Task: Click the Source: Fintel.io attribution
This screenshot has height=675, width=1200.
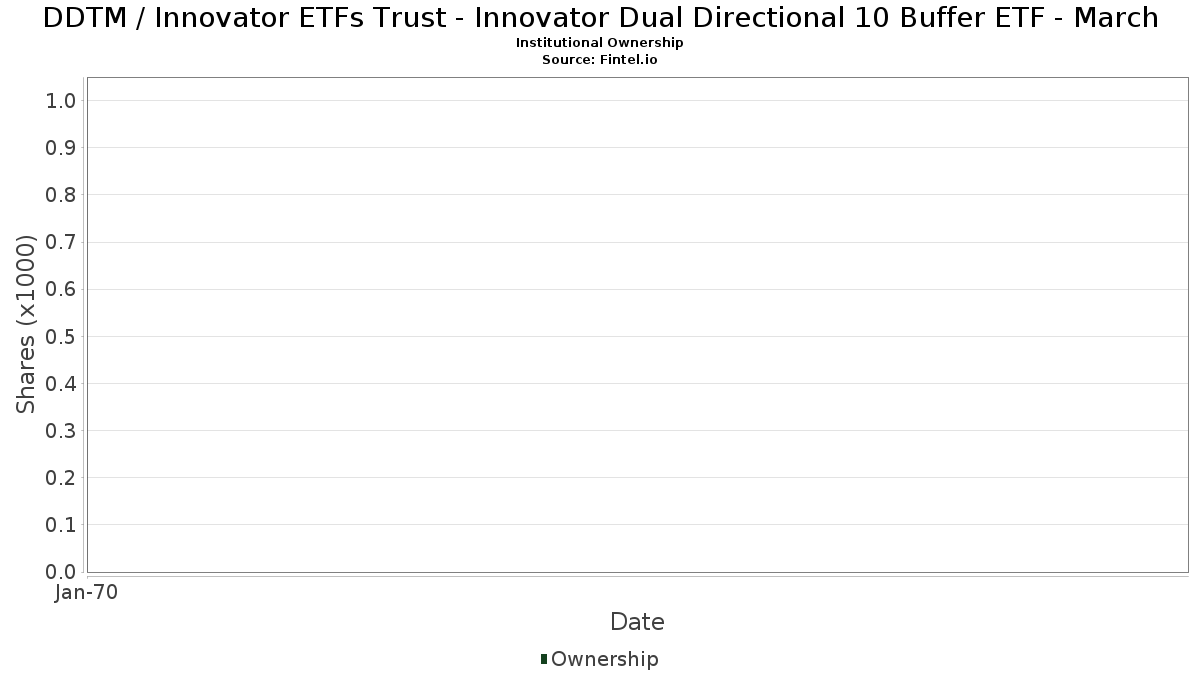Action: pos(600,60)
